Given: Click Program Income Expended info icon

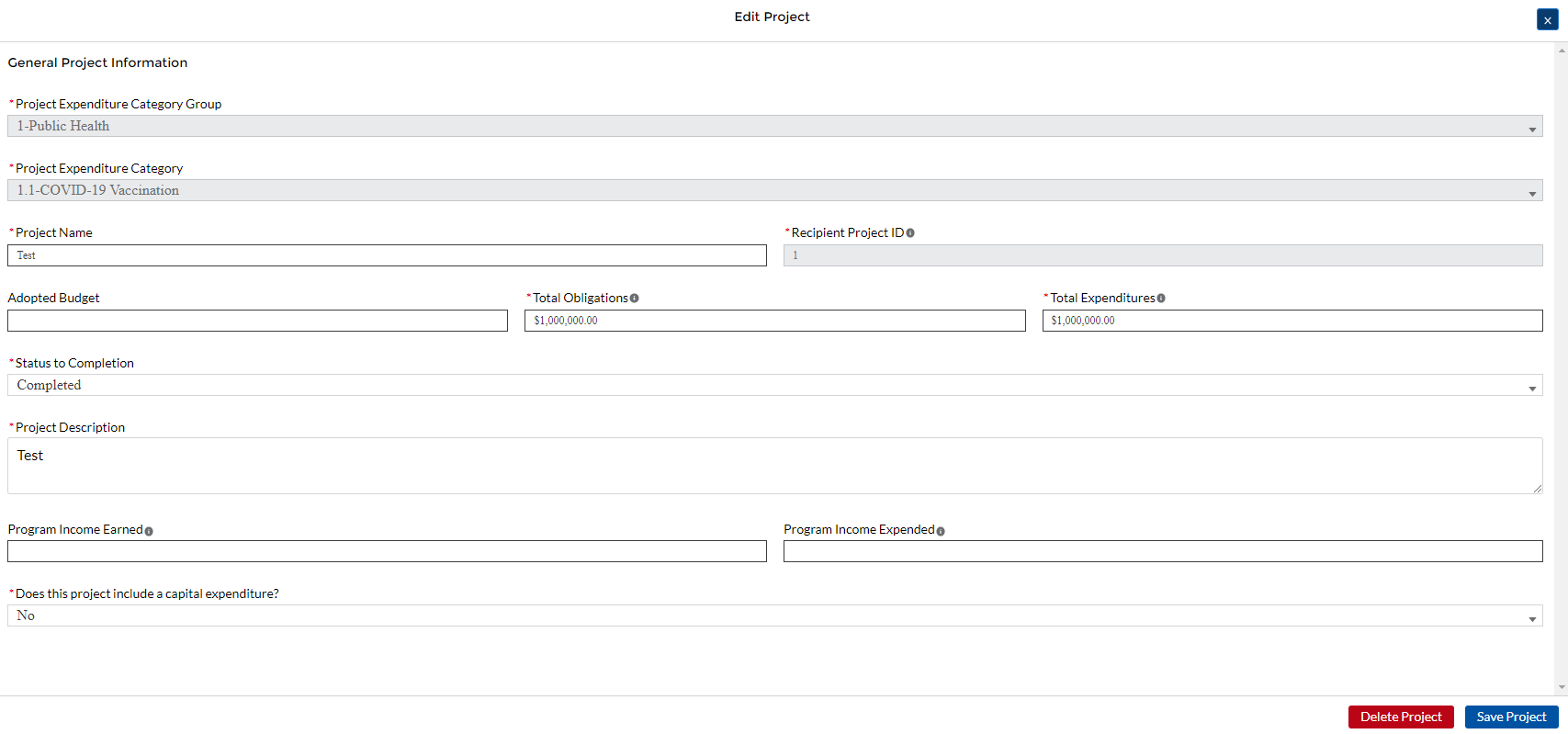Looking at the screenshot, I should click(941, 531).
